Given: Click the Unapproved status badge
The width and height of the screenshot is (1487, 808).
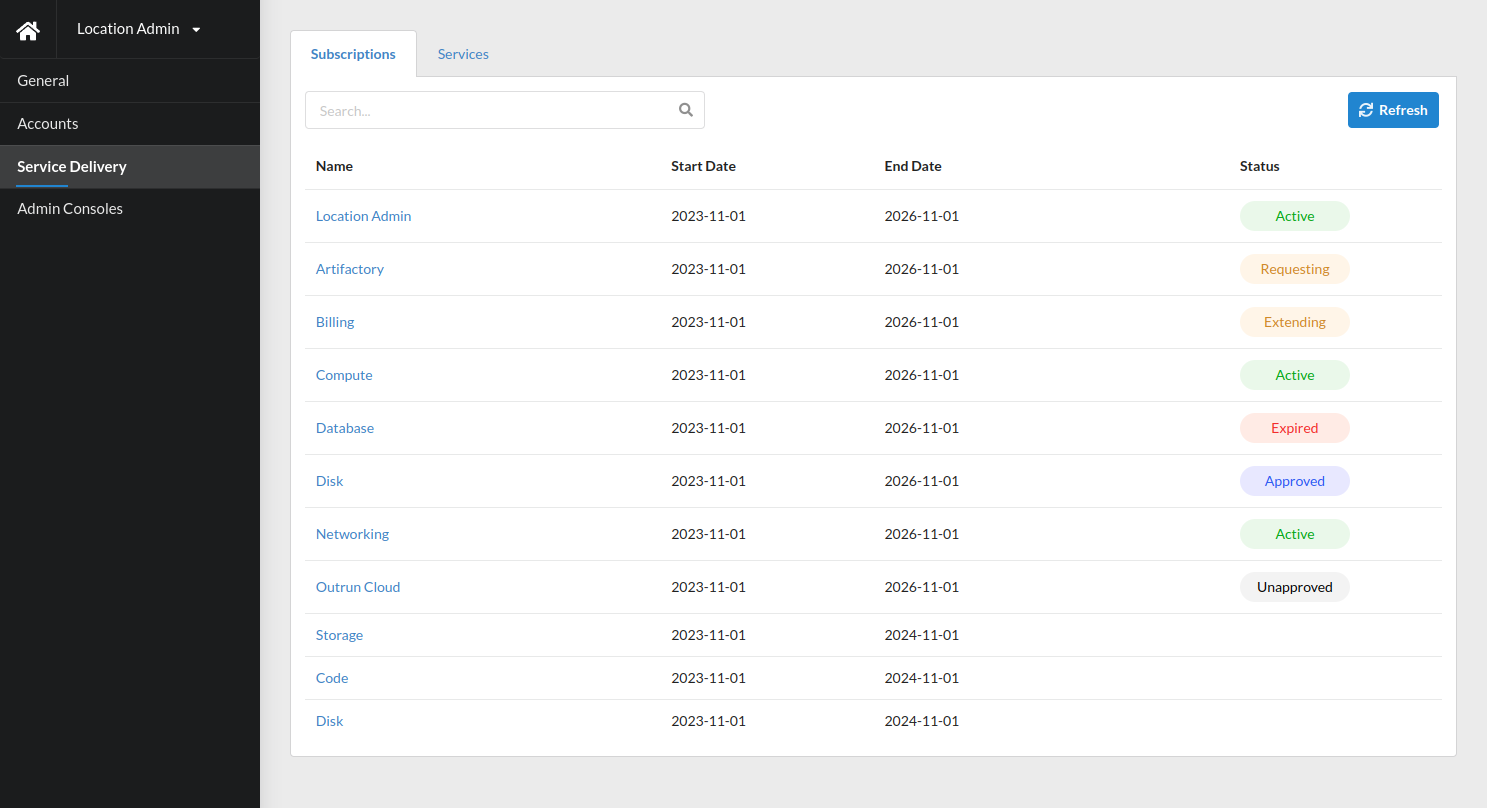Looking at the screenshot, I should point(1294,587).
